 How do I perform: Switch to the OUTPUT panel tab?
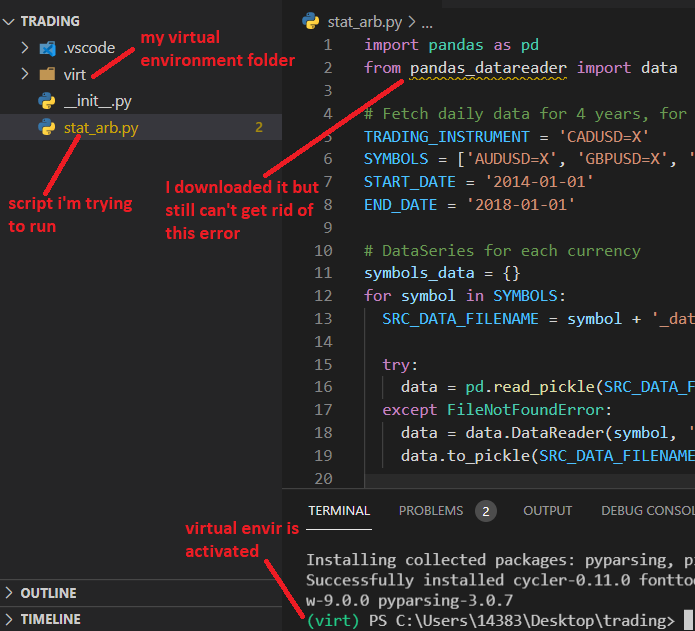pyautogui.click(x=547, y=511)
